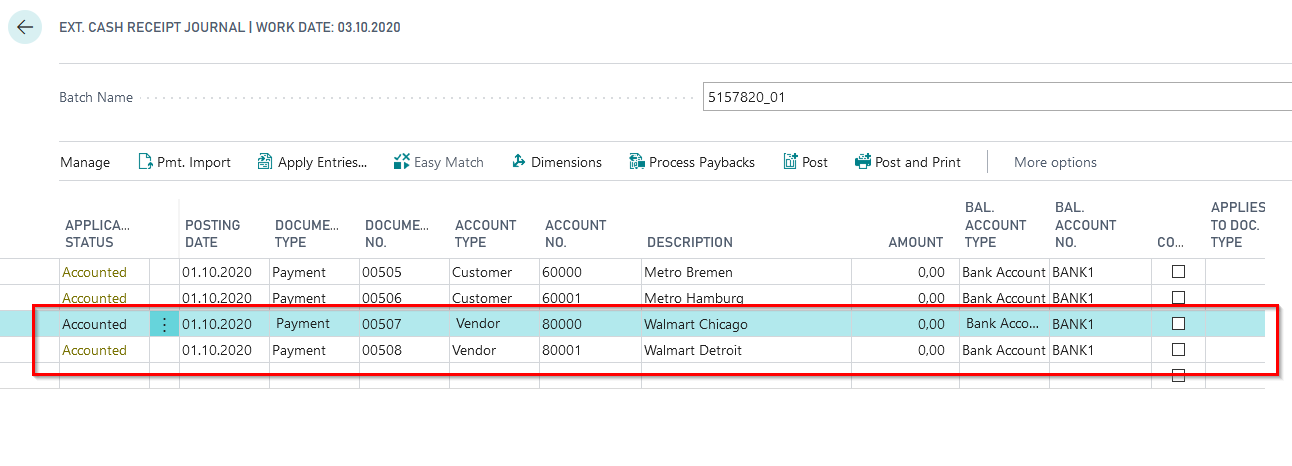Open the Manage menu
This screenshot has height=466, width=1292.
[x=85, y=162]
